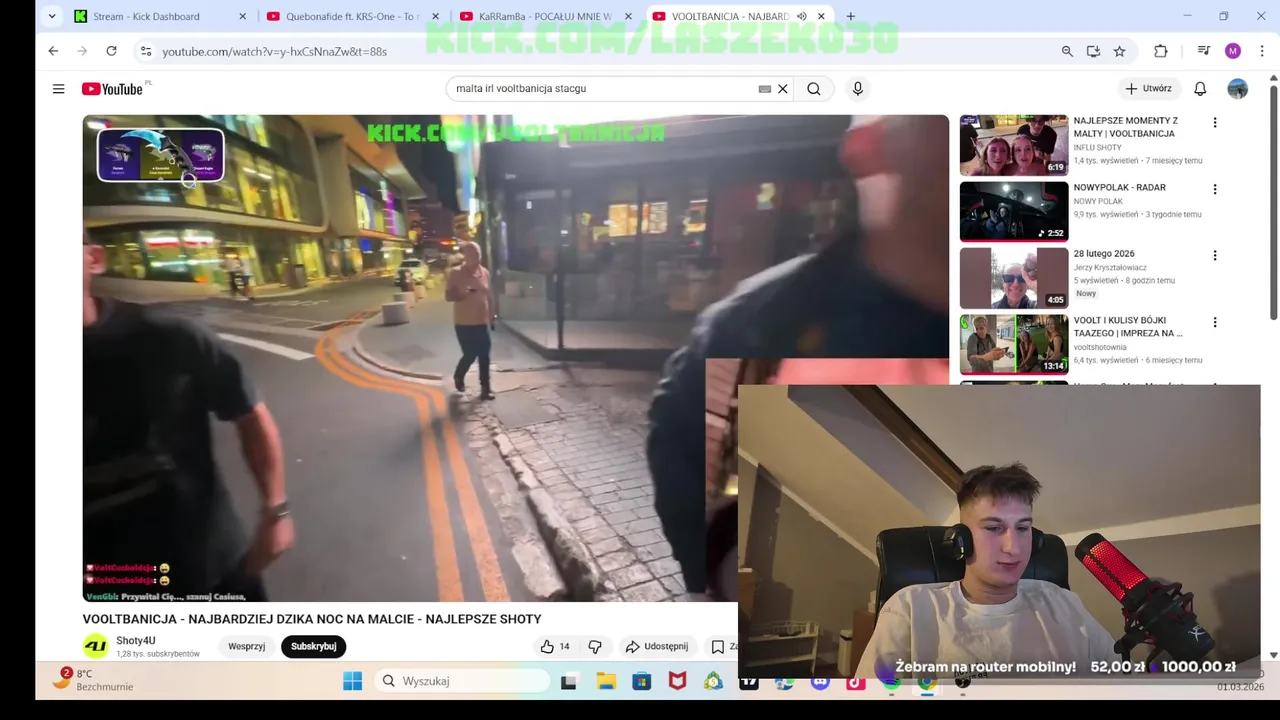Open a new browser tab
The height and width of the screenshot is (720, 1280).
pos(850,16)
